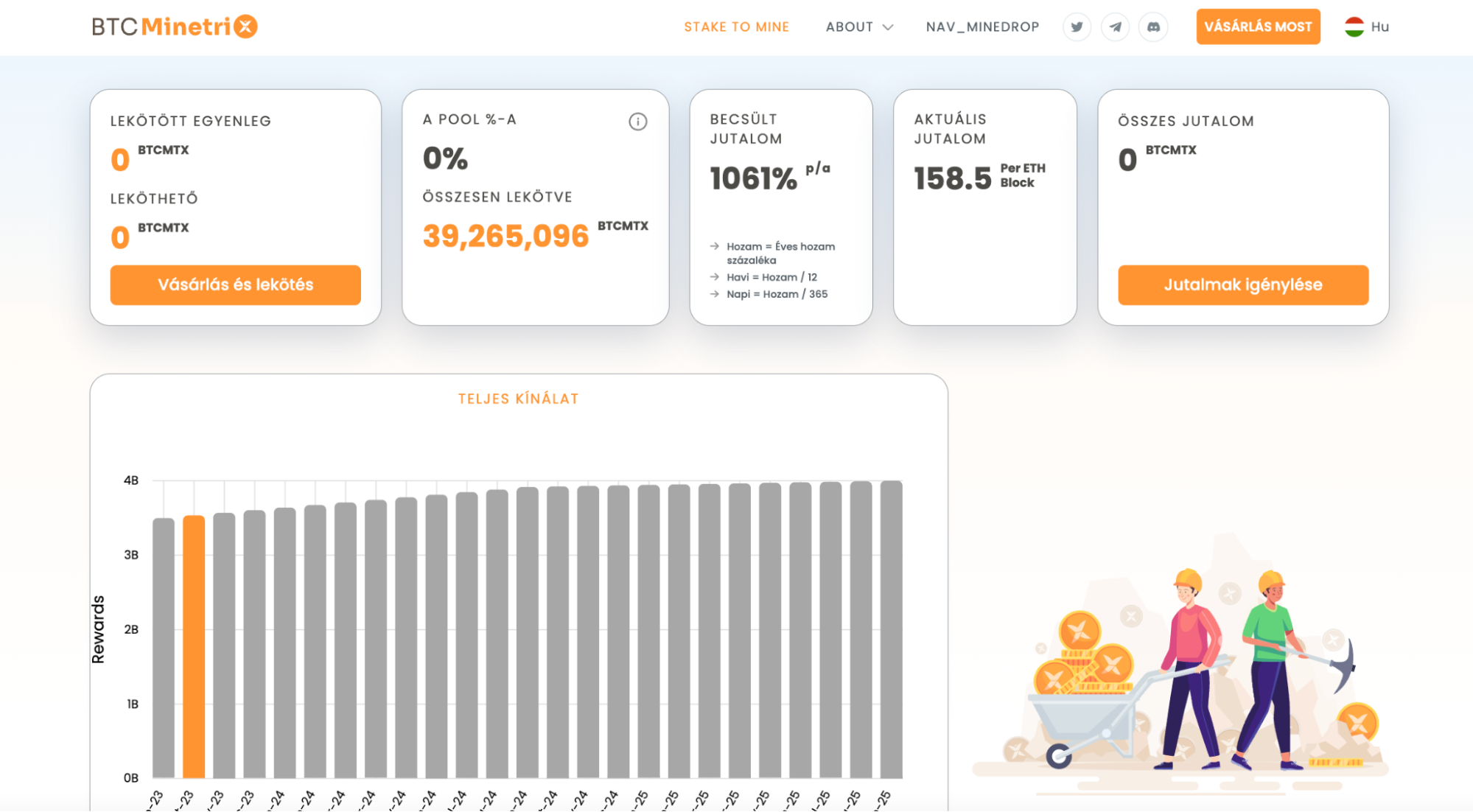The image size is (1473, 812).
Task: Click the BECSÜLT JUTALOM heading
Action: click(746, 129)
